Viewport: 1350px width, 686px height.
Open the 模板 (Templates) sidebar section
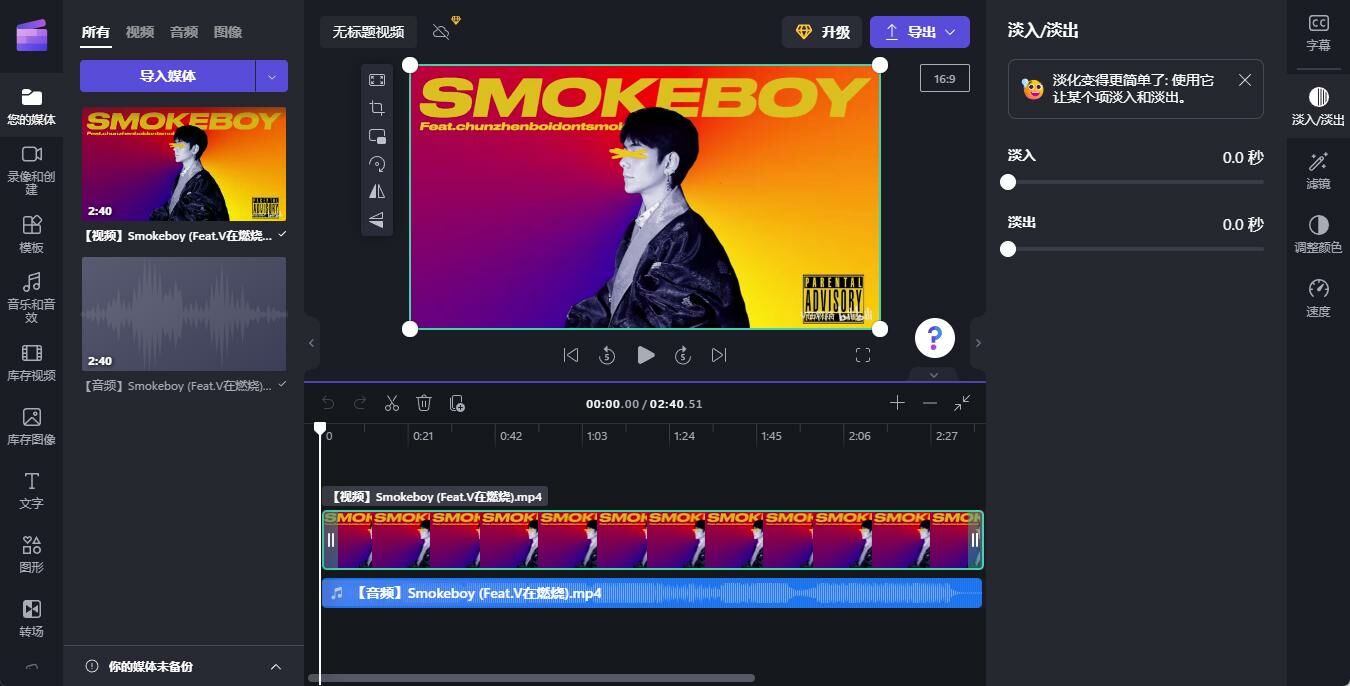31,234
